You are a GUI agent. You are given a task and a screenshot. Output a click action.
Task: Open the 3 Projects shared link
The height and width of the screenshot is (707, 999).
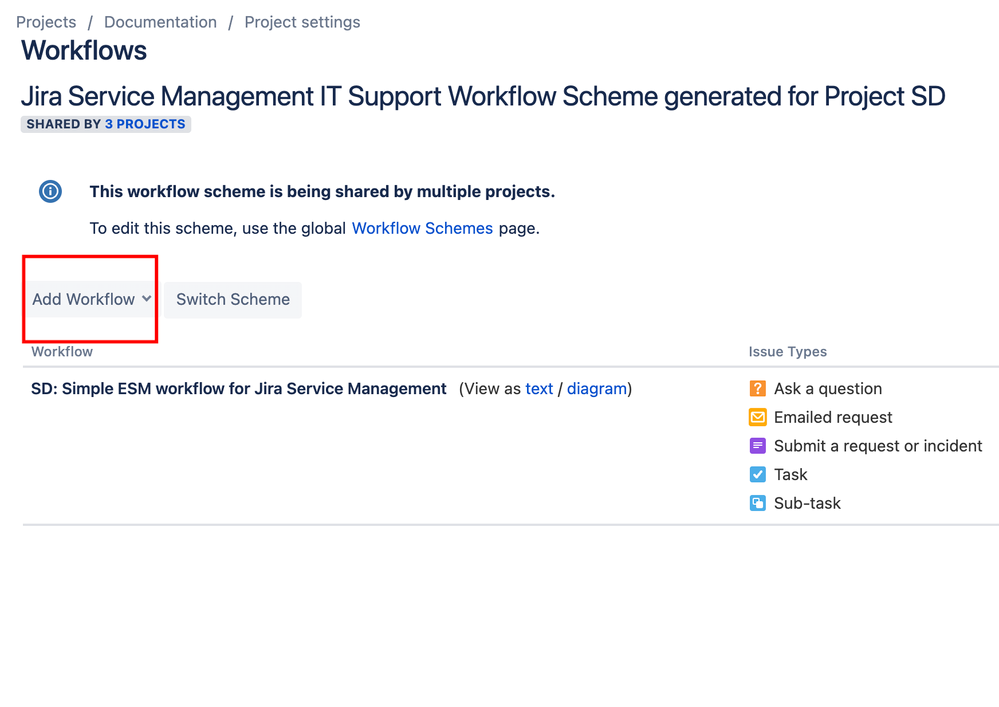point(145,124)
